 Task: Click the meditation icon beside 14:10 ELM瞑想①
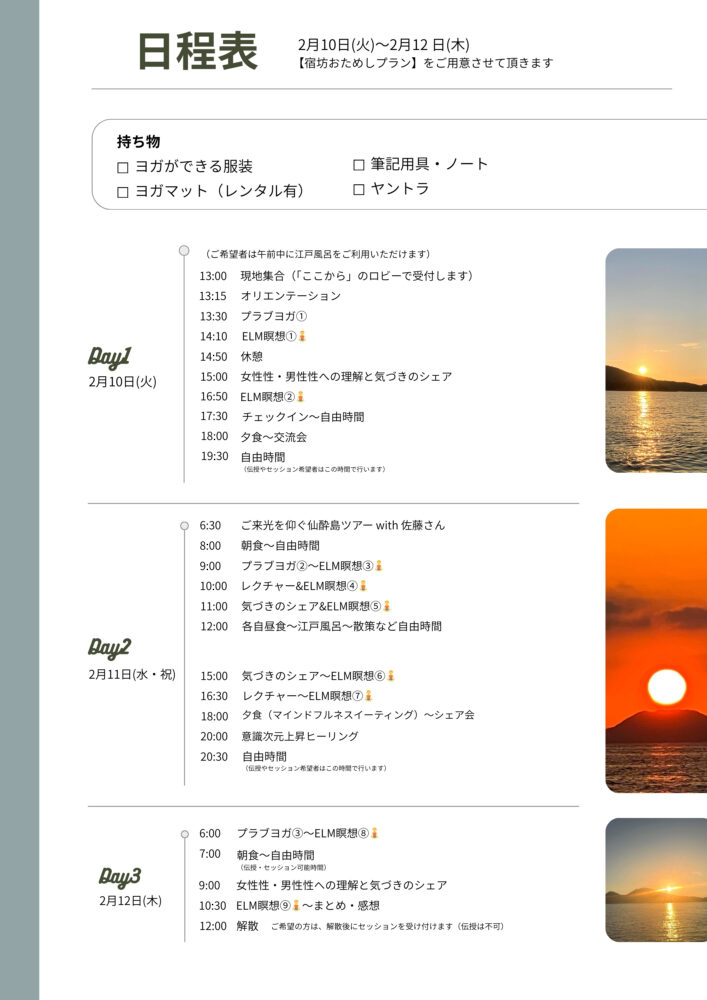pyautogui.click(x=303, y=336)
